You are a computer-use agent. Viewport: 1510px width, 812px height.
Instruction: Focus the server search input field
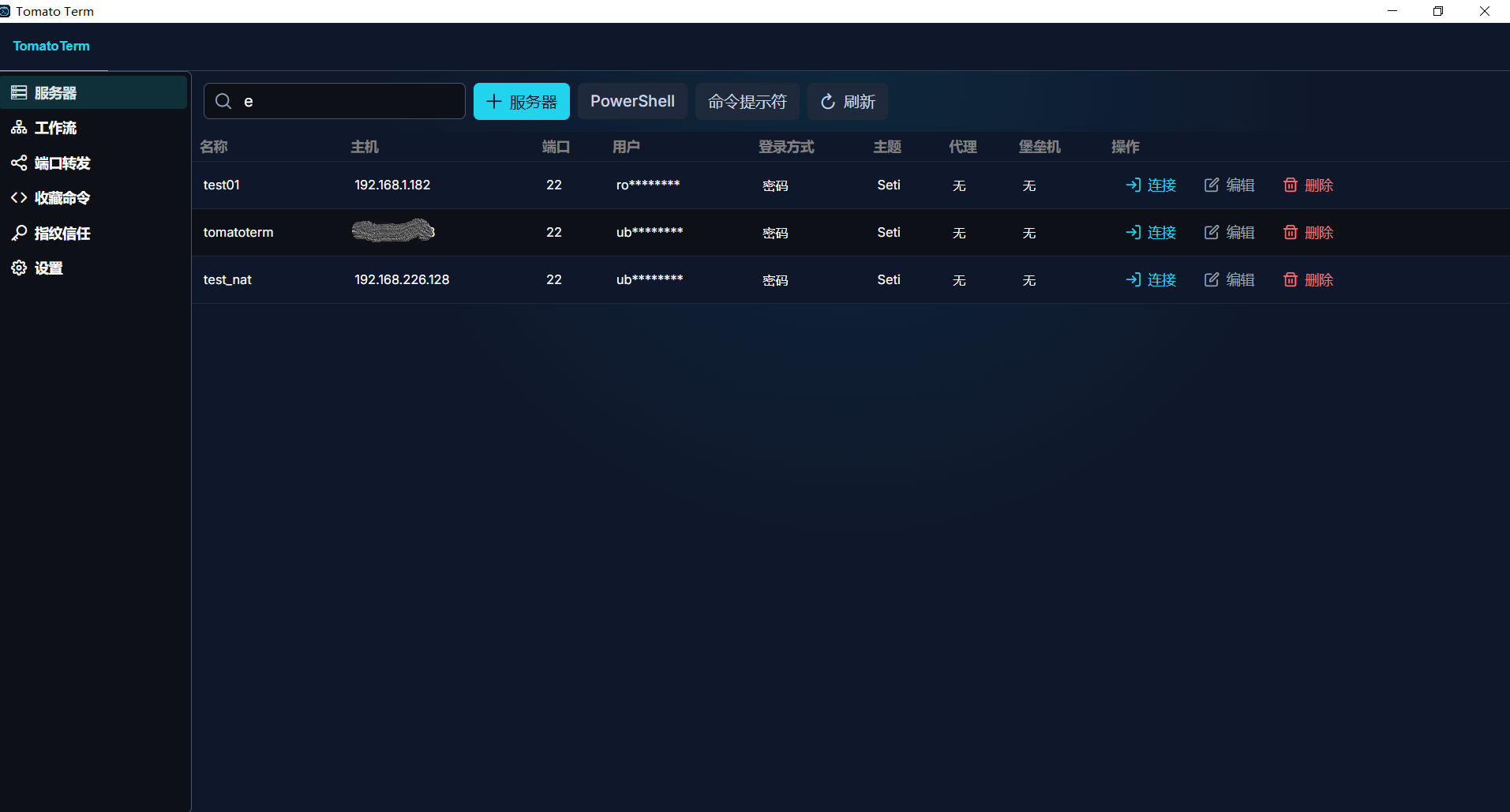point(347,101)
